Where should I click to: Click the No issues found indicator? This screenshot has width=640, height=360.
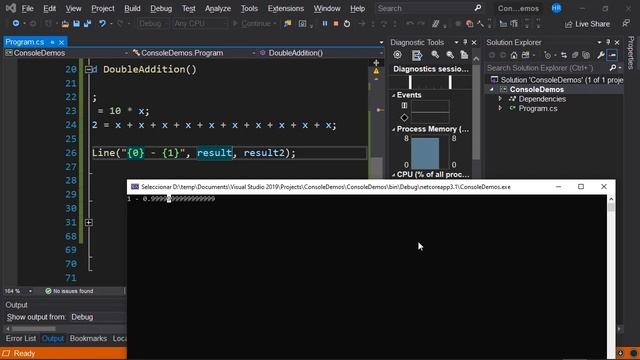click(x=69, y=291)
